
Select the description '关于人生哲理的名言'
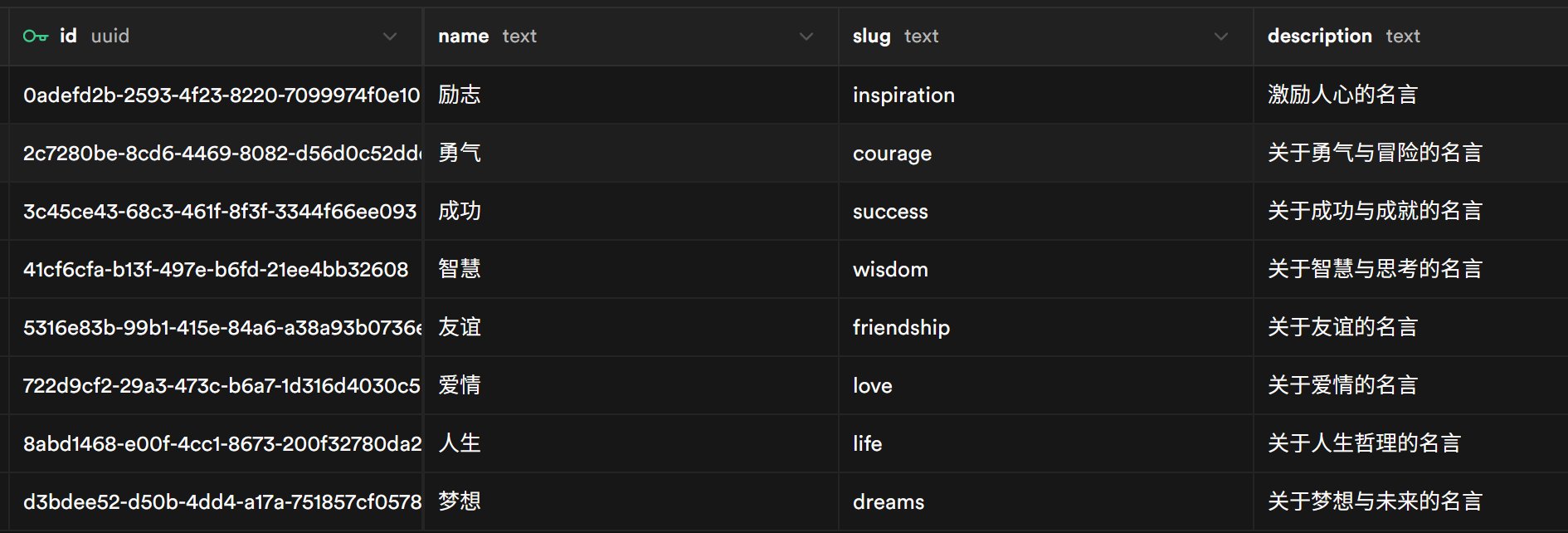pos(1364,444)
